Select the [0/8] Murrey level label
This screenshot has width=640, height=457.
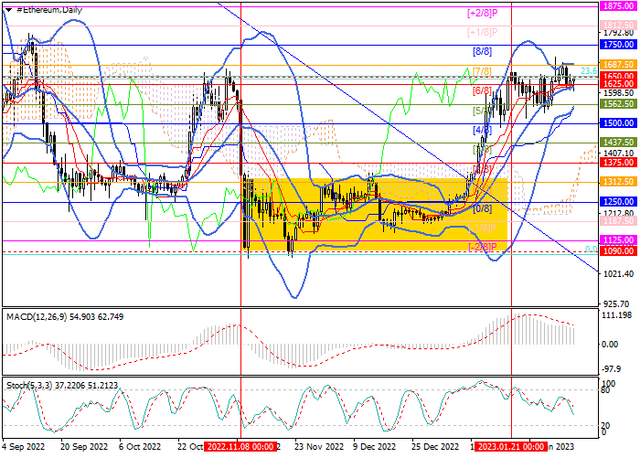click(481, 209)
